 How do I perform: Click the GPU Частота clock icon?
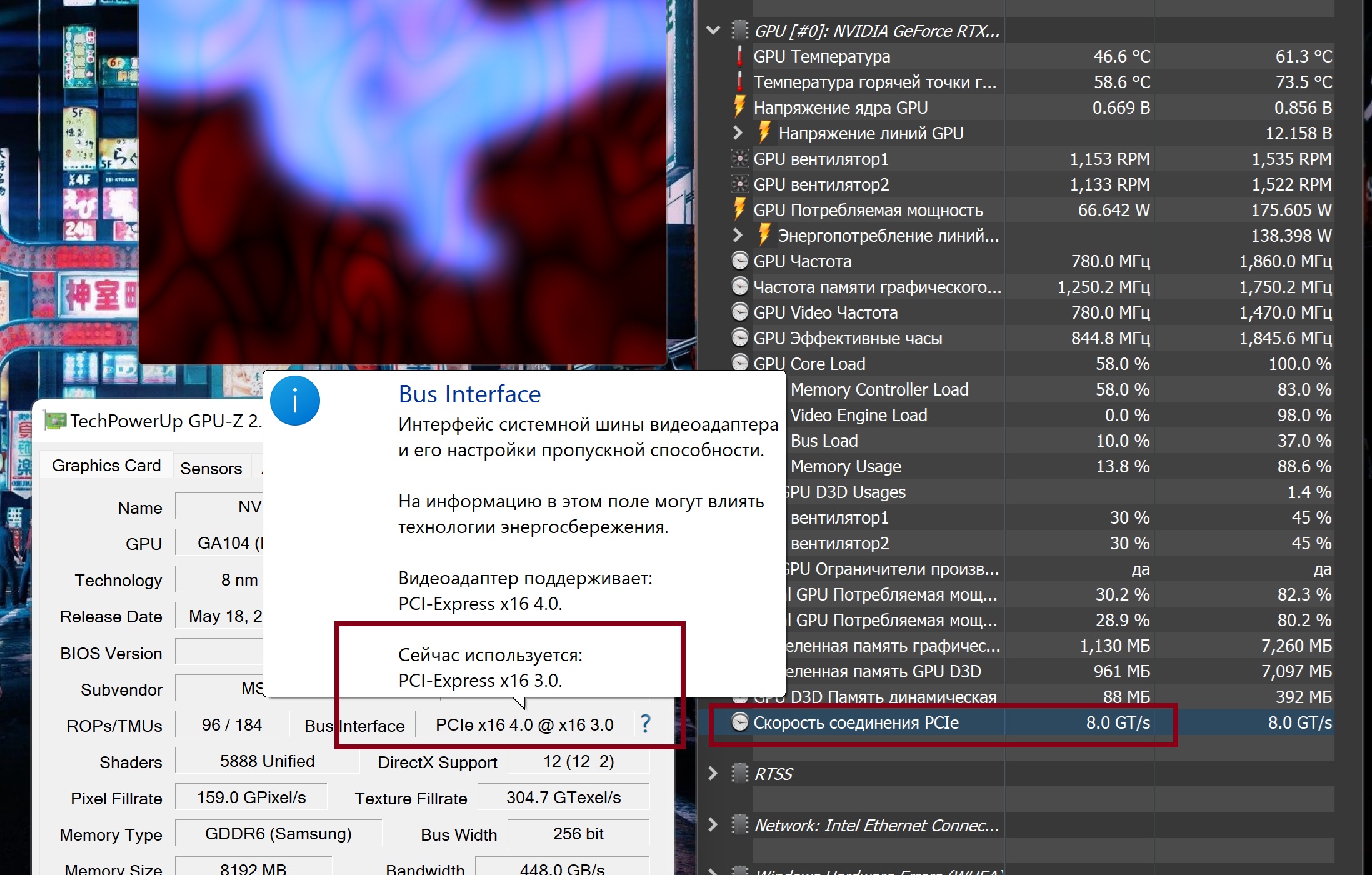pos(739,261)
